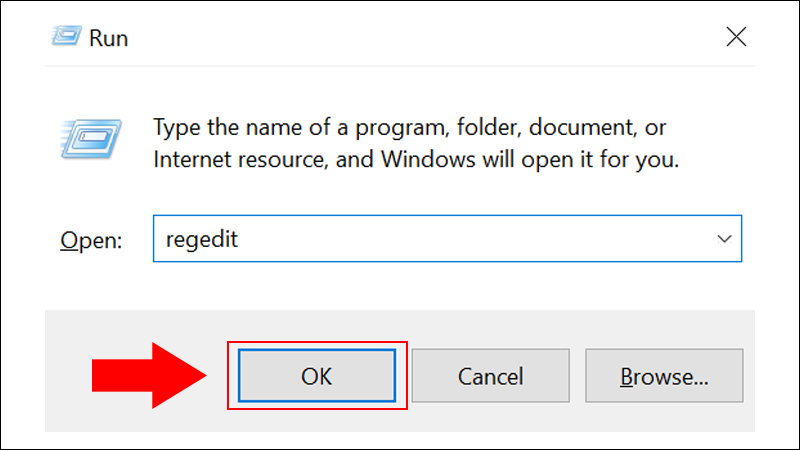Viewport: 800px width, 450px height.
Task: Click inside the Open text field
Action: tap(447, 239)
